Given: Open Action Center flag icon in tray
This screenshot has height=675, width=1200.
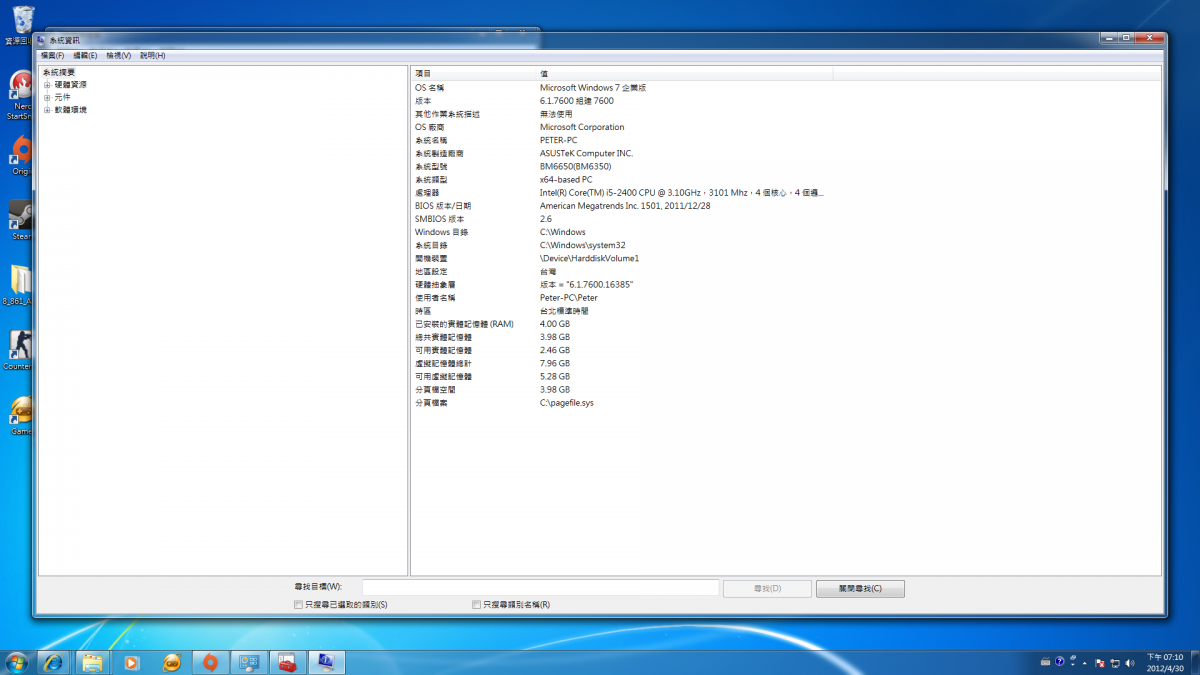Looking at the screenshot, I should pos(1100,662).
